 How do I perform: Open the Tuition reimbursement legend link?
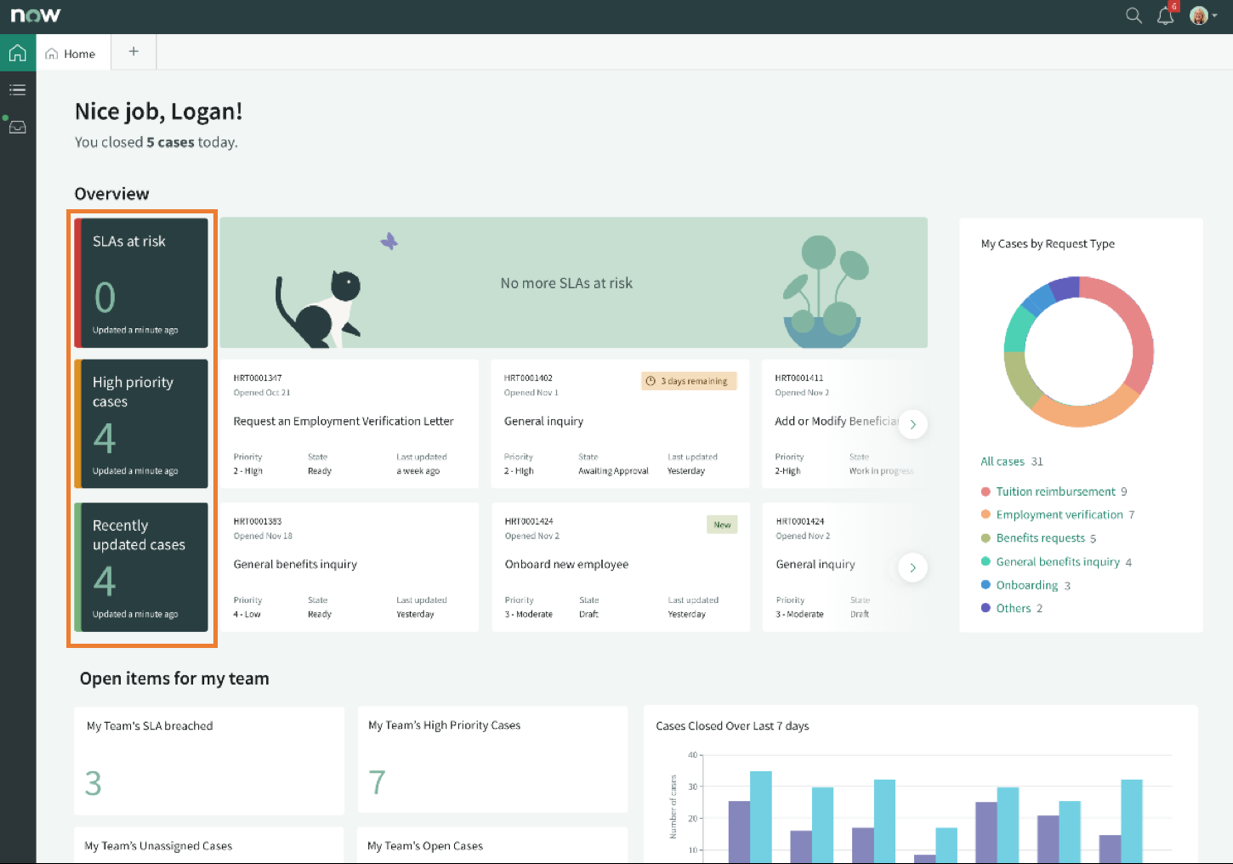click(1055, 491)
